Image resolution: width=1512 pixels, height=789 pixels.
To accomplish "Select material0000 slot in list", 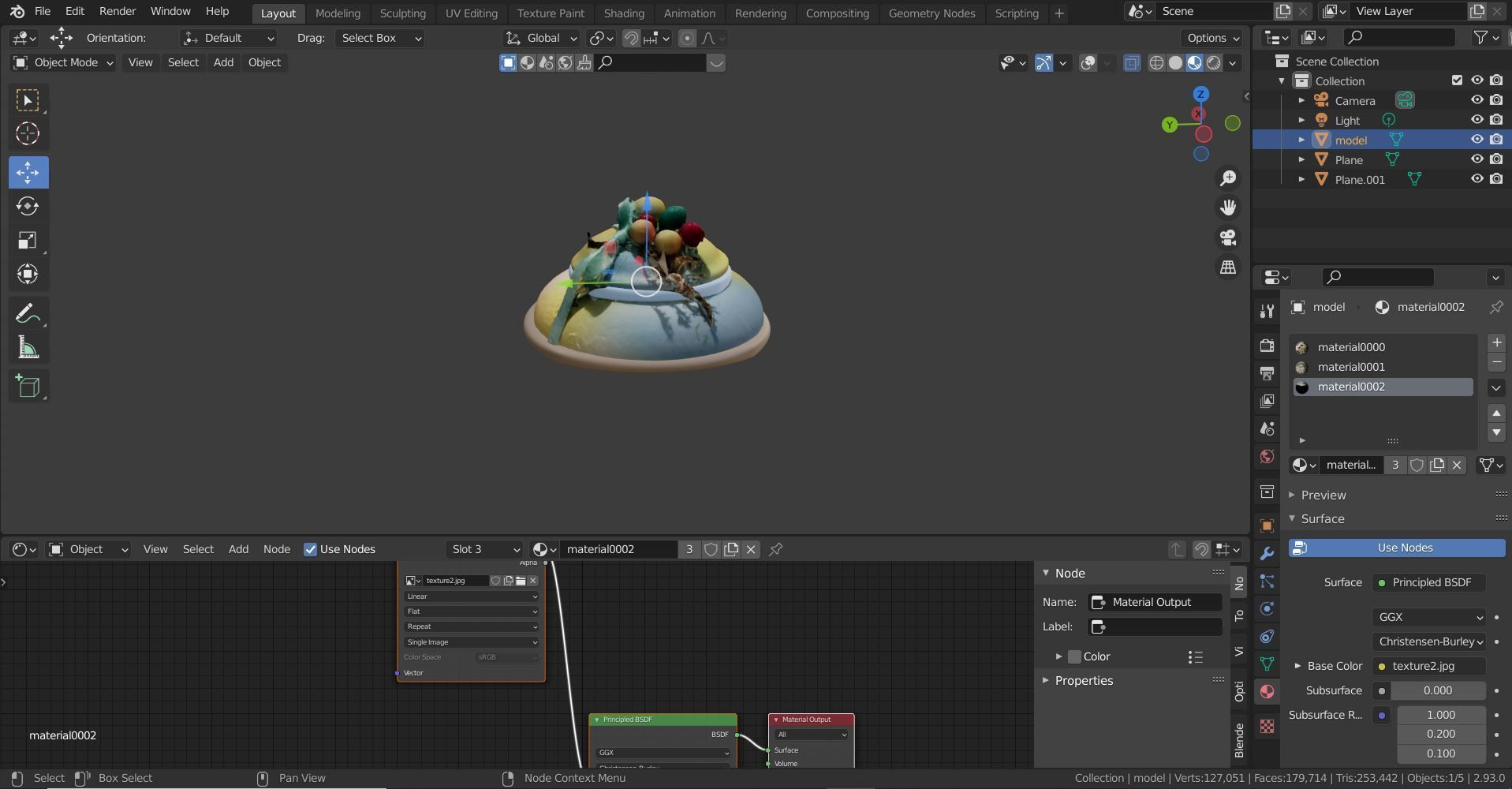I will [1383, 347].
